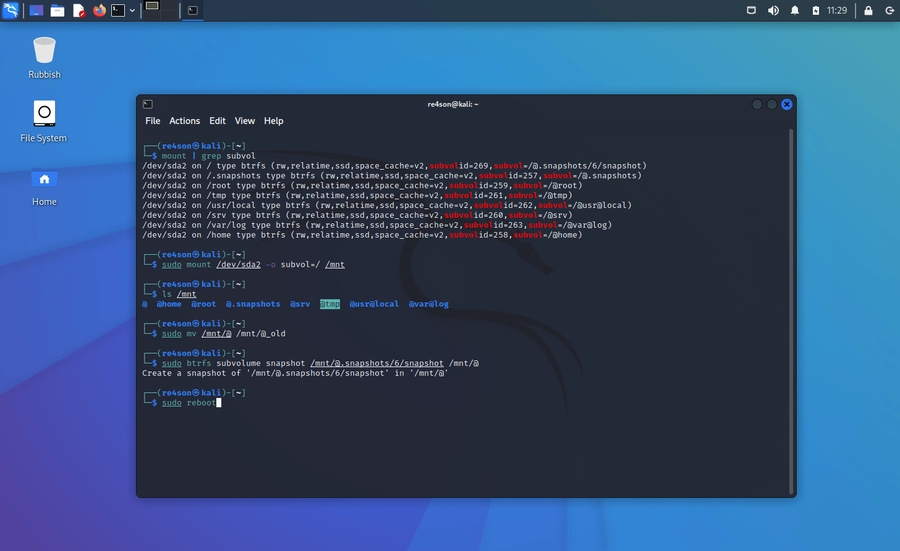900x551 pixels.
Task: Open the terminal emulator launcher in panel
Action: [x=118, y=10]
